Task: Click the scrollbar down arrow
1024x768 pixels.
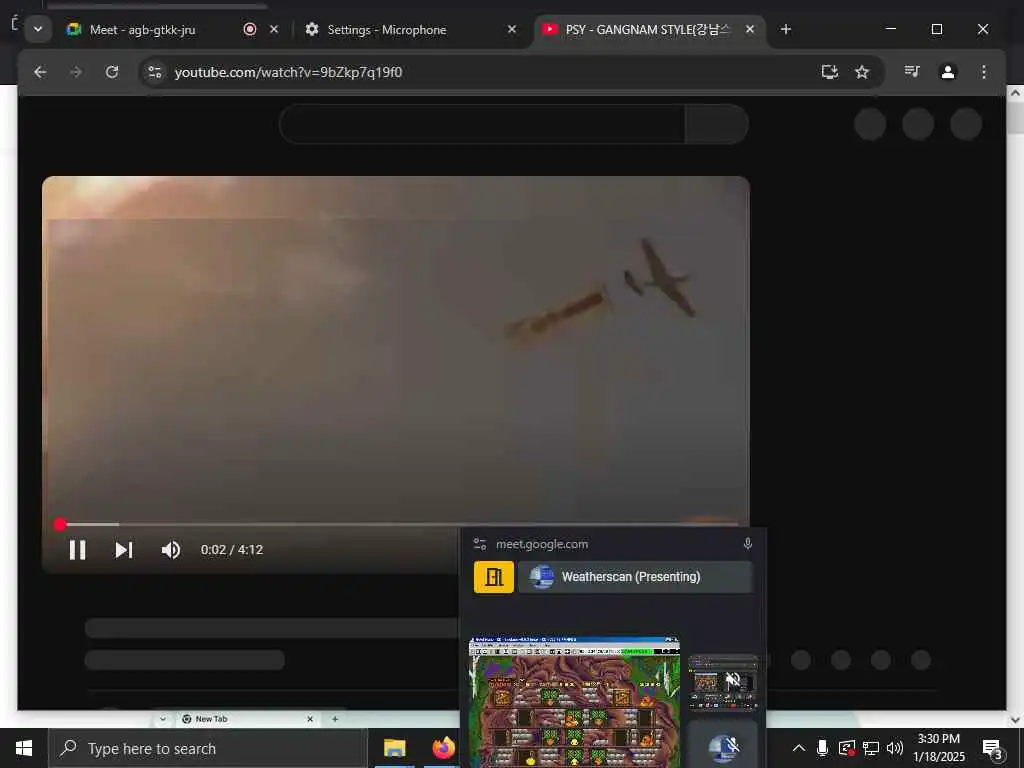Action: pyautogui.click(x=1015, y=720)
